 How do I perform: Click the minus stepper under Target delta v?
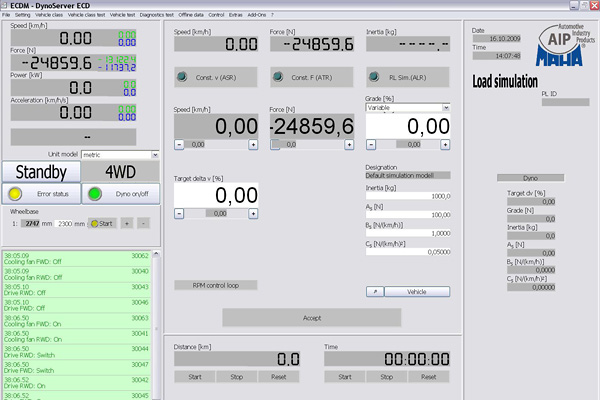[180, 213]
